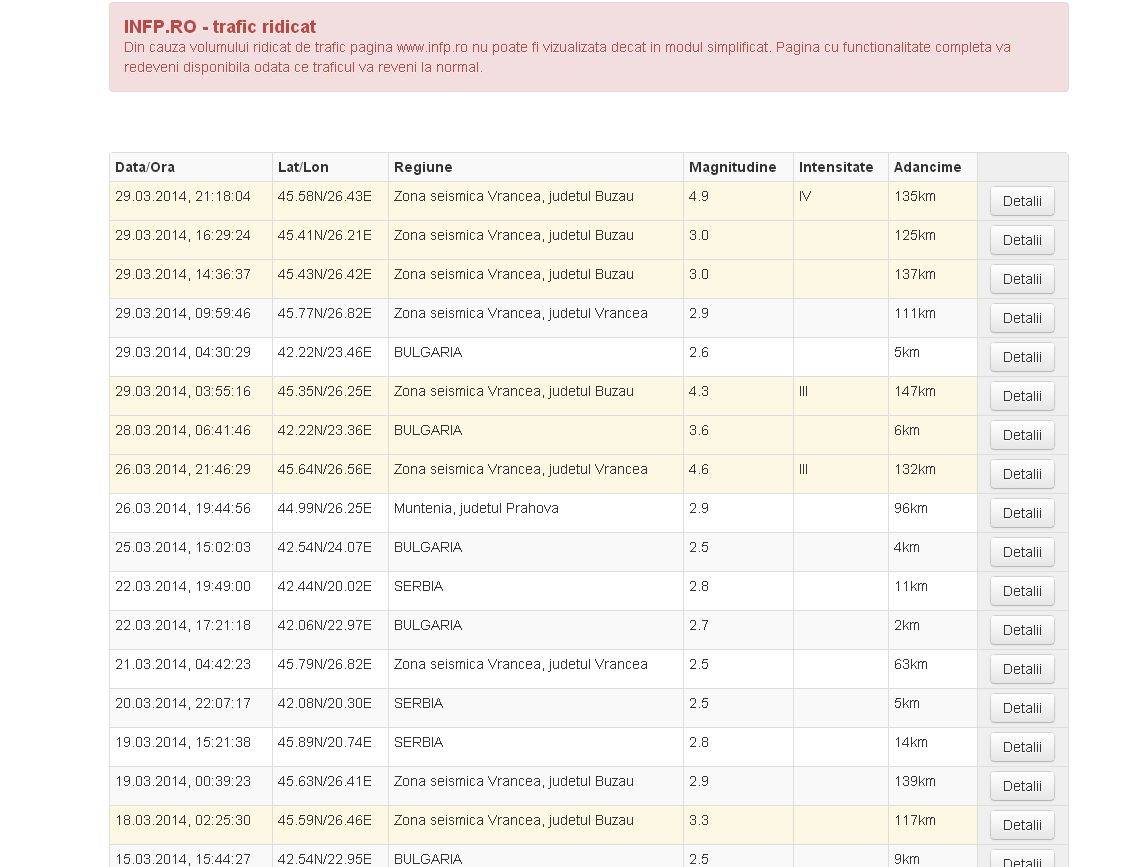The image size is (1124, 867).
Task: Select the magnitude value 3.3
Action: (699, 820)
